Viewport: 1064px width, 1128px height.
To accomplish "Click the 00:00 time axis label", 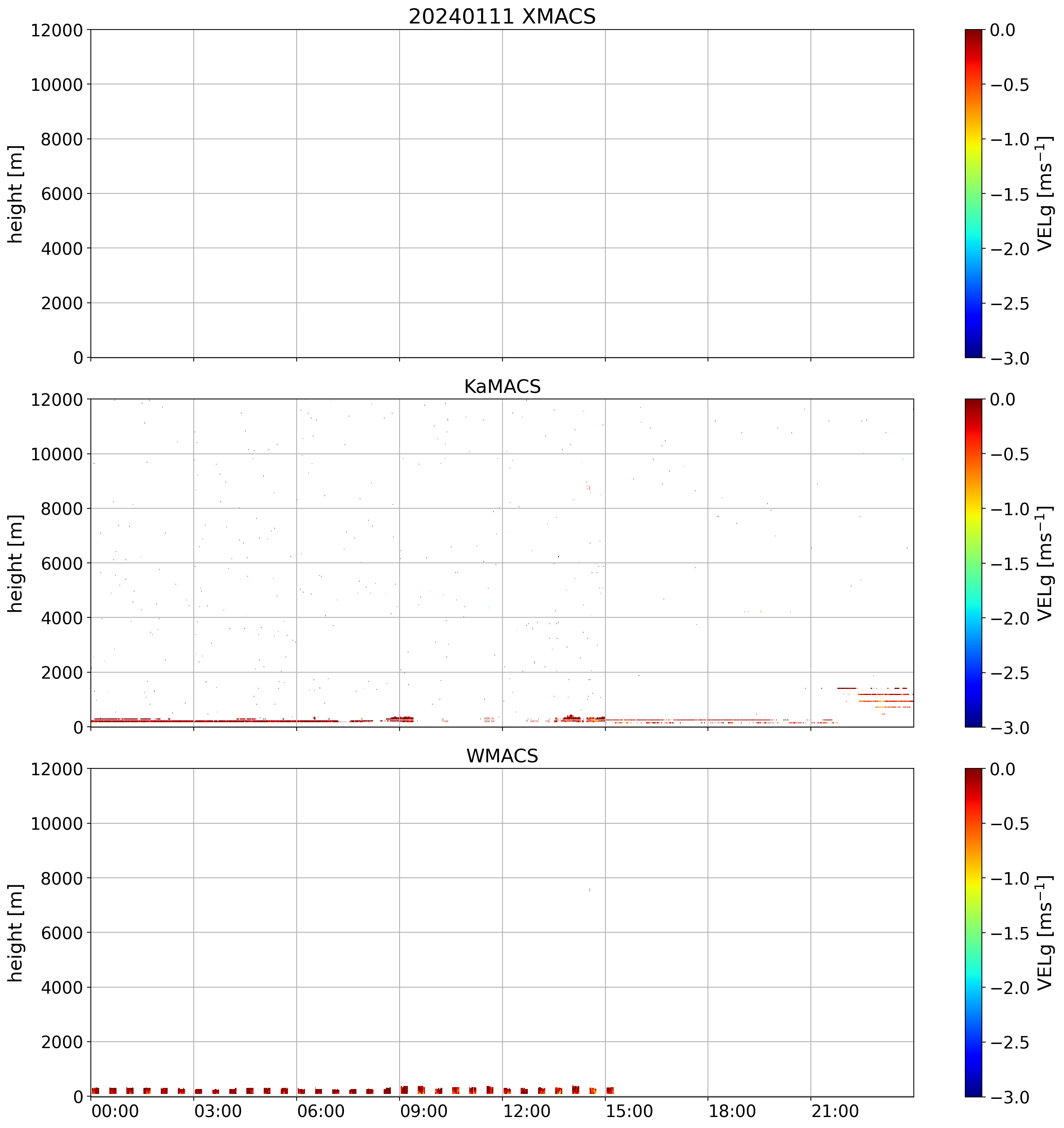I will tap(115, 1111).
